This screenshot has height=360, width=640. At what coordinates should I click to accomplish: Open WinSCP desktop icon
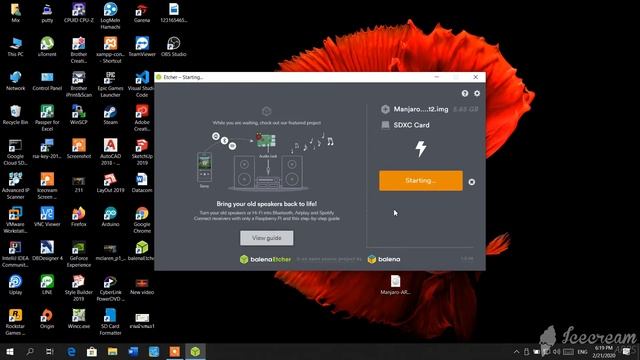(x=79, y=115)
